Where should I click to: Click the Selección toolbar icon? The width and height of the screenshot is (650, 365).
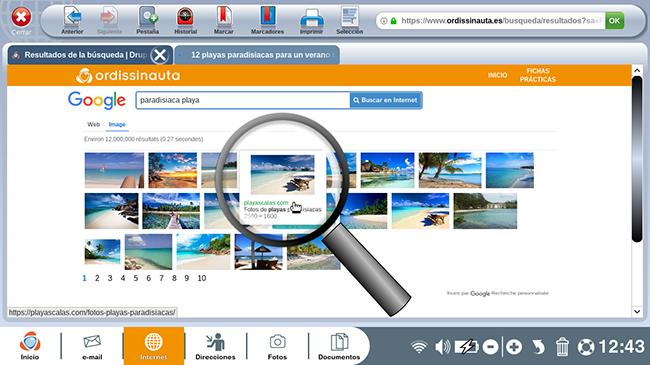[x=349, y=20]
